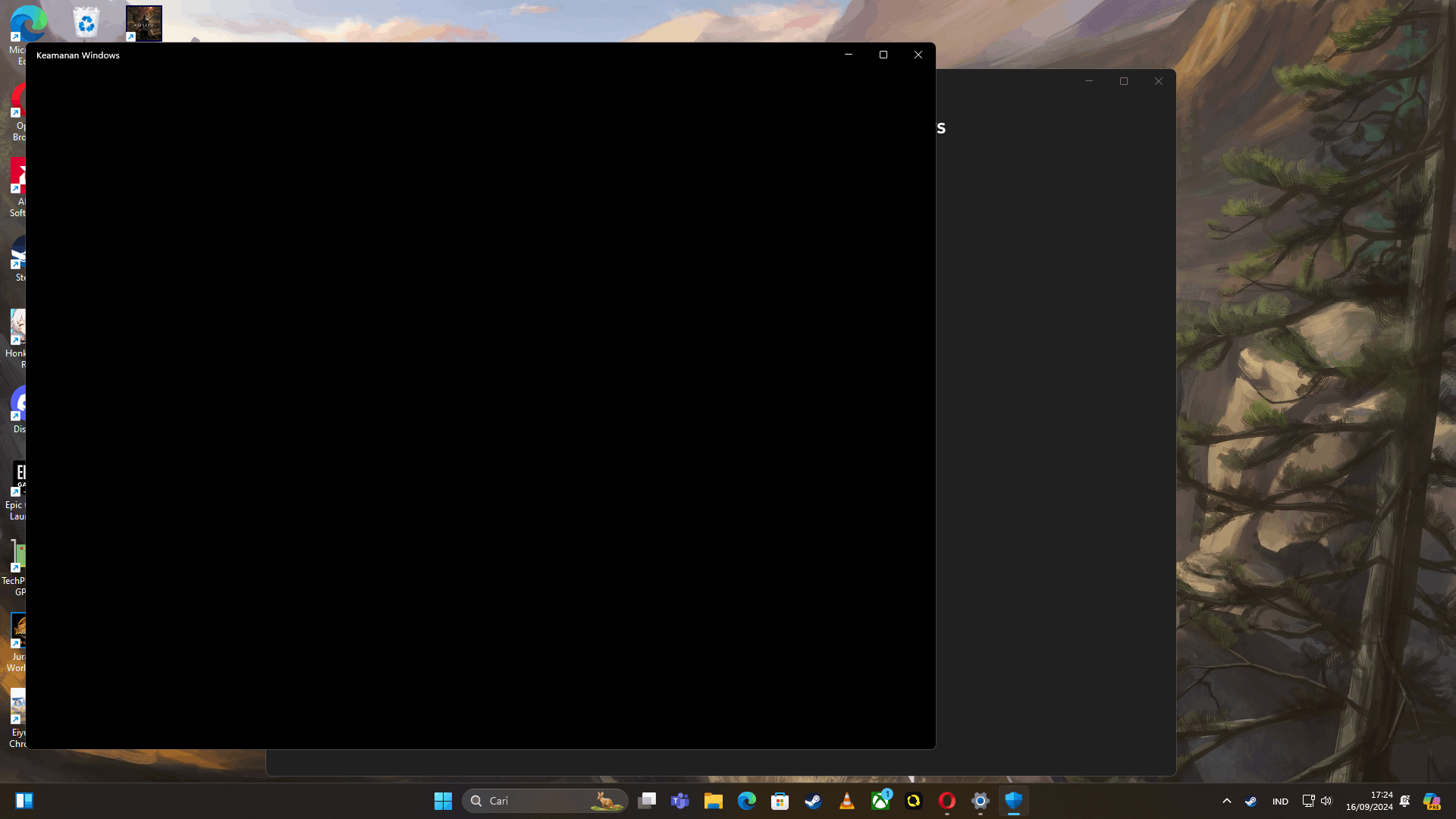
Task: Open File Explorer folder icon
Action: tap(713, 801)
